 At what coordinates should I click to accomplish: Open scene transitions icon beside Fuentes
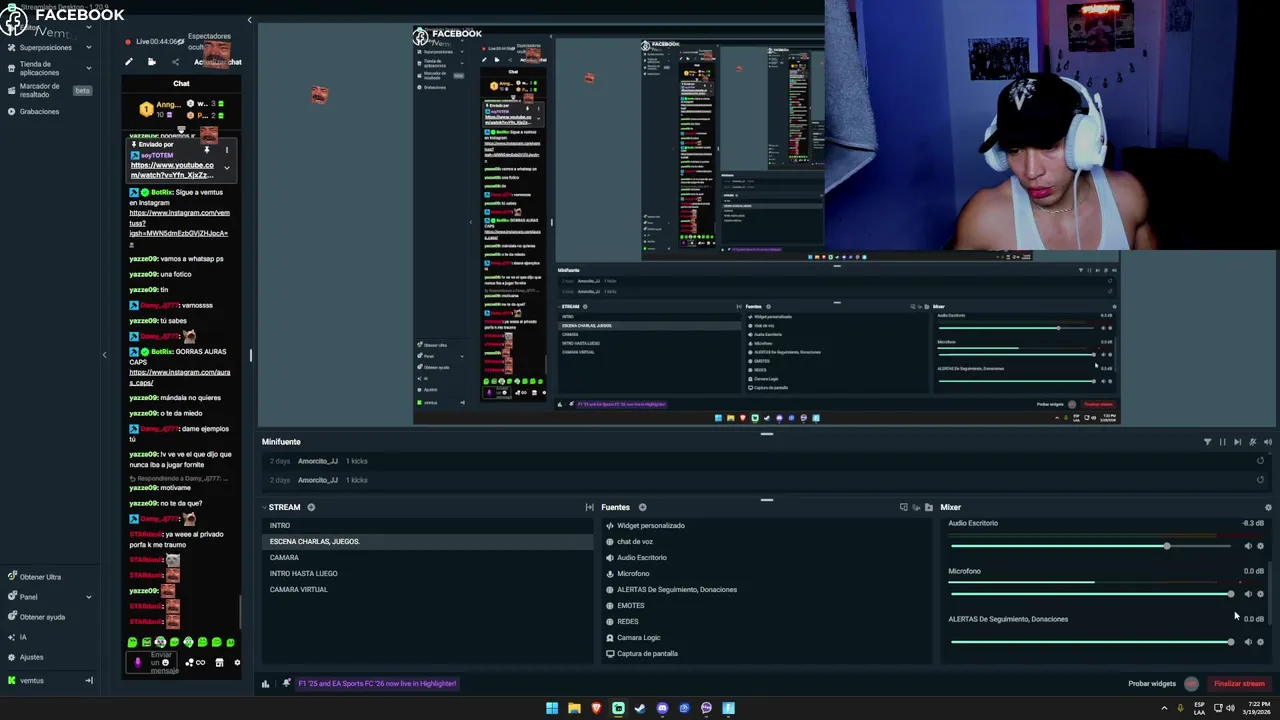pos(589,507)
